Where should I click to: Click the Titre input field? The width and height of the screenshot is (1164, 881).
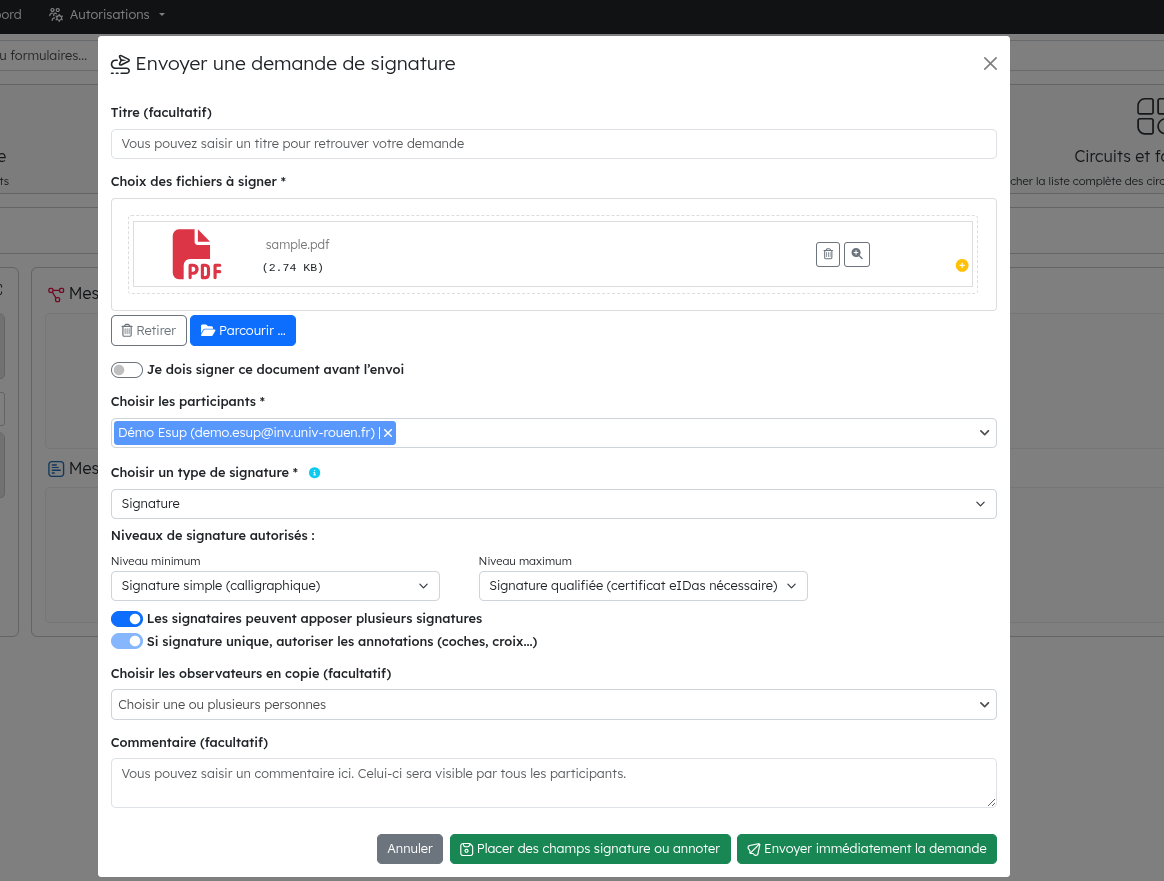pos(553,144)
